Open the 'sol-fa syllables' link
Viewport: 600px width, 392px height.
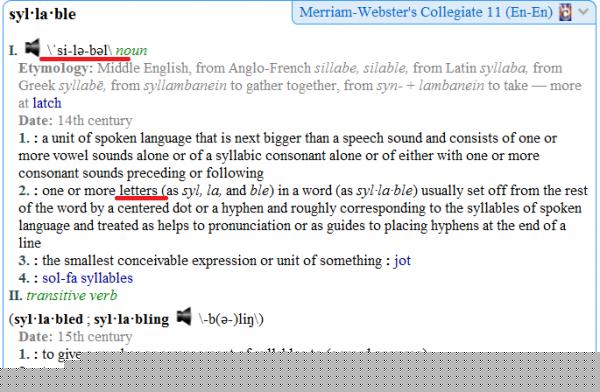[x=88, y=278]
